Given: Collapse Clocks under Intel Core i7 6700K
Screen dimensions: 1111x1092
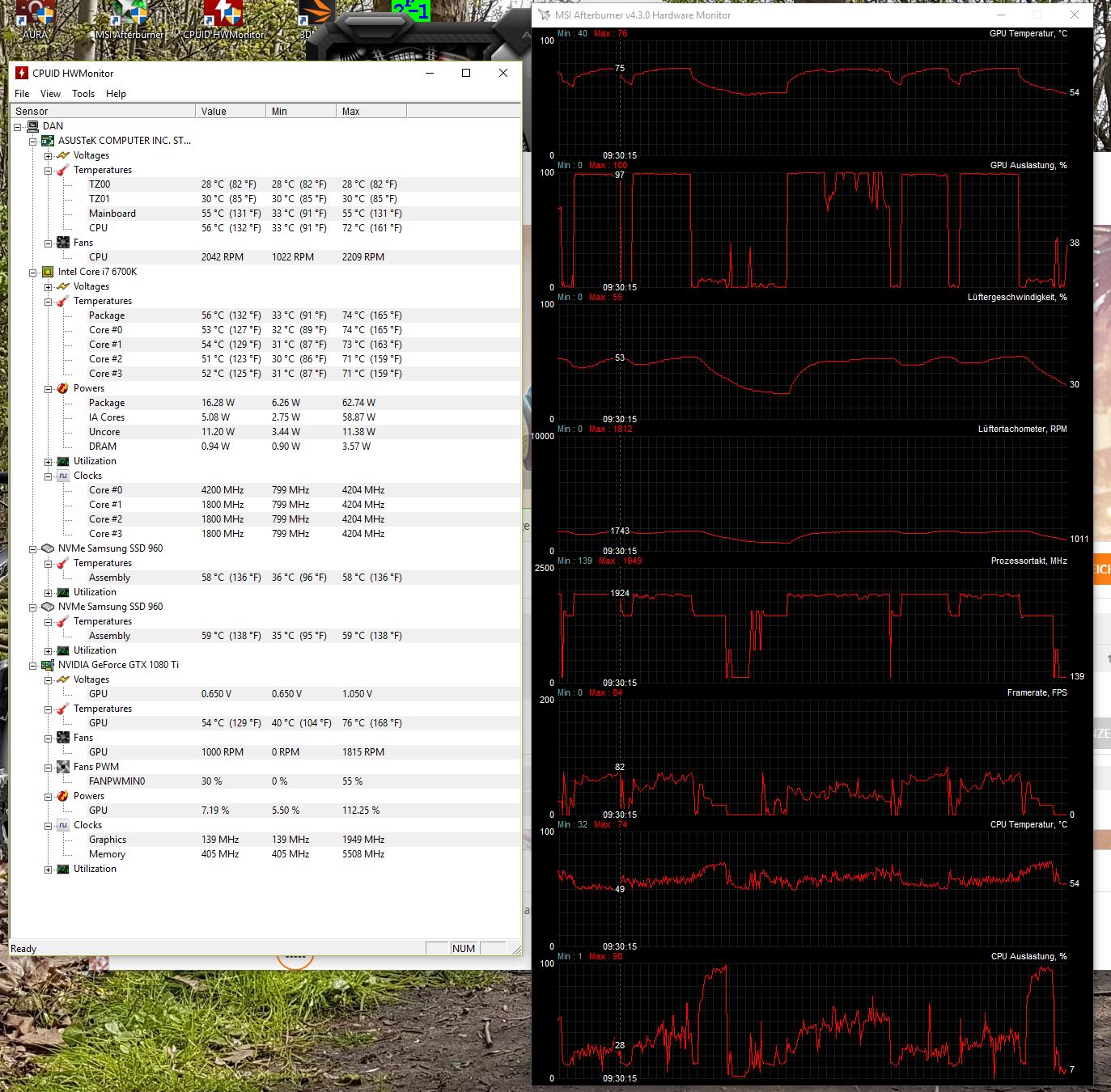Looking at the screenshot, I should 49,476.
